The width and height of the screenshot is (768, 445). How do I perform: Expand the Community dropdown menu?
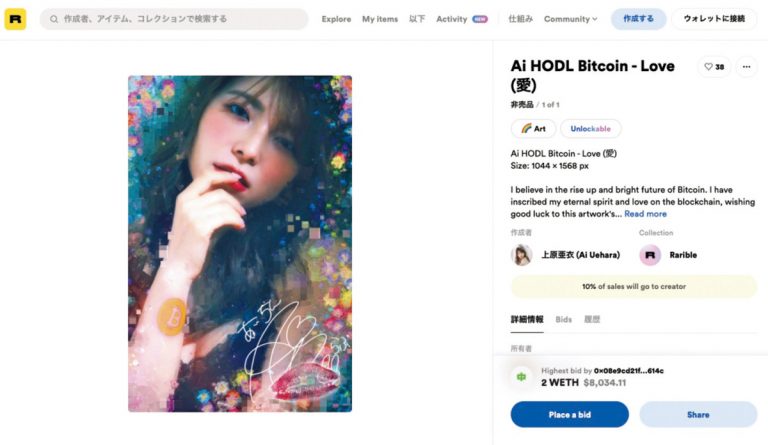570,19
